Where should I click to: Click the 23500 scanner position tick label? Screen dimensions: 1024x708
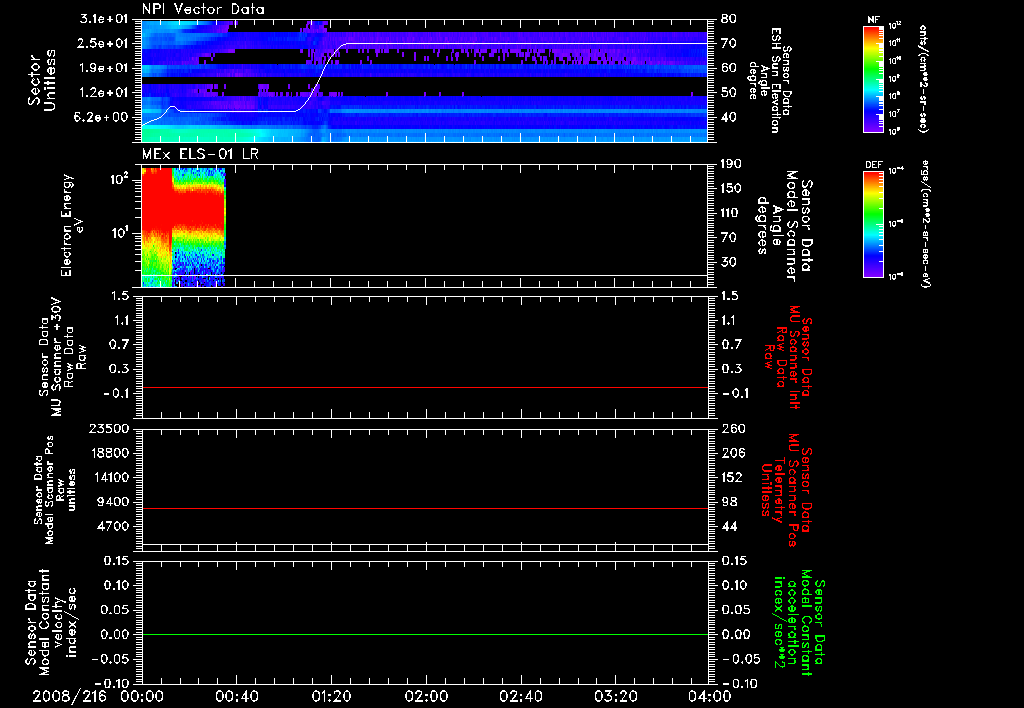pyautogui.click(x=110, y=428)
